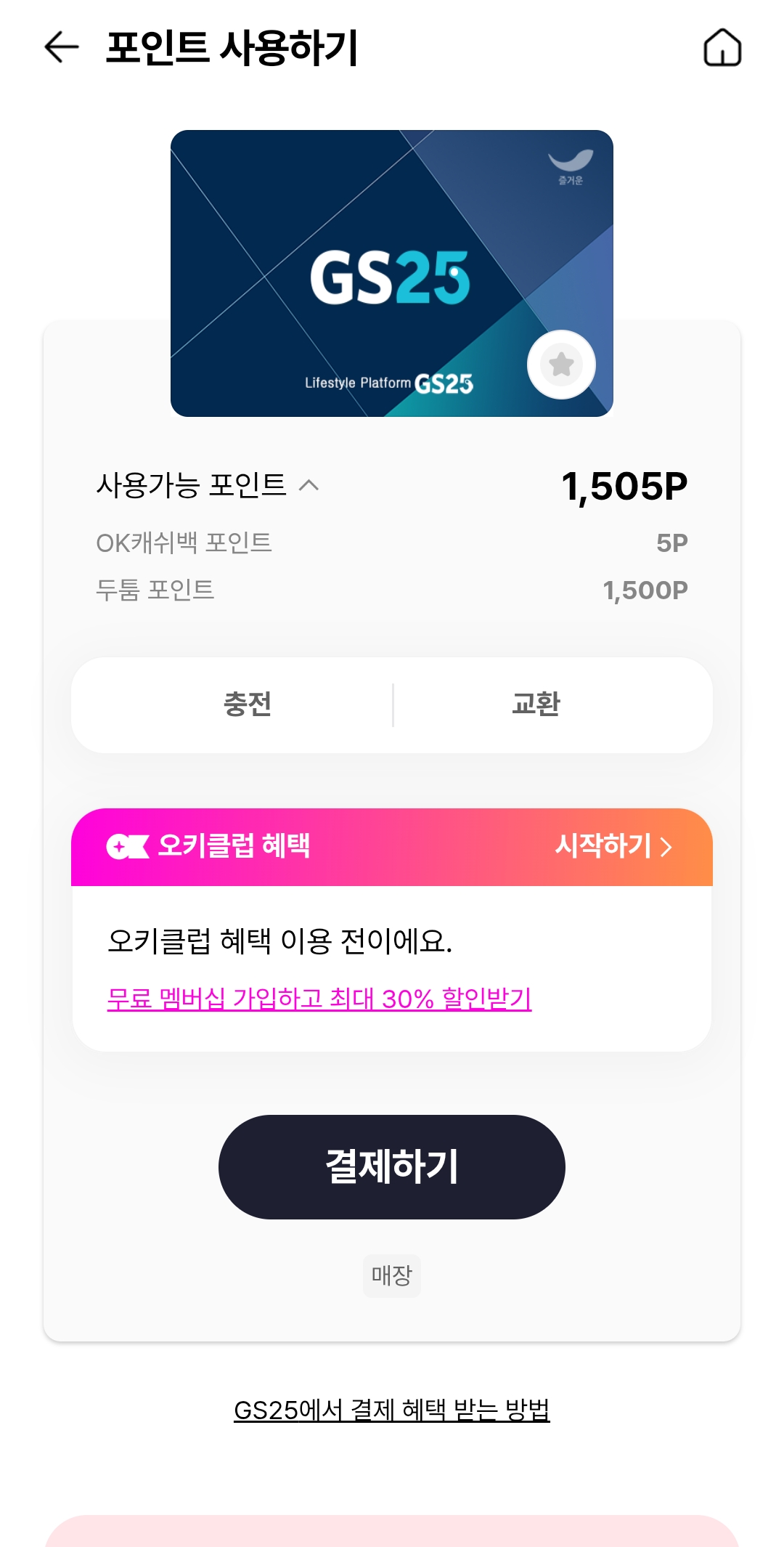Collapse the 사용가능 포인트 chevron
Image resolution: width=784 pixels, height=1547 pixels.
[309, 485]
